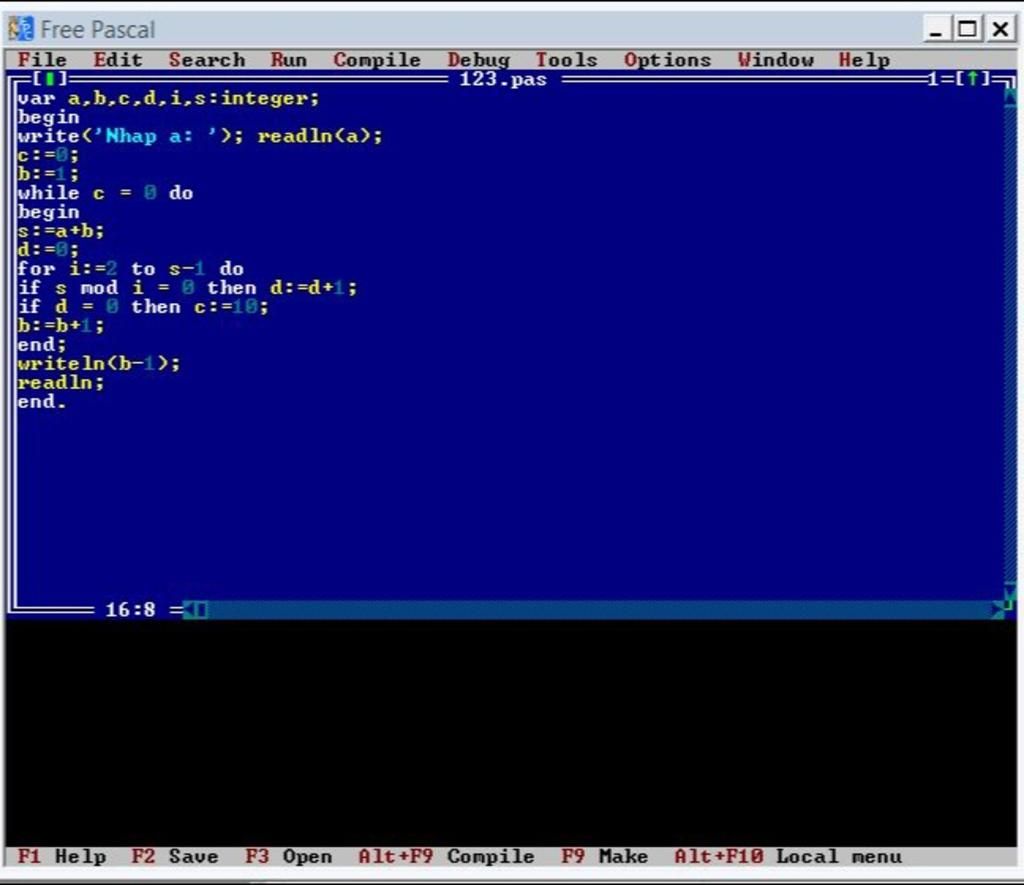Click the 'for i:=2 to s-1 do' line

pos(131,268)
